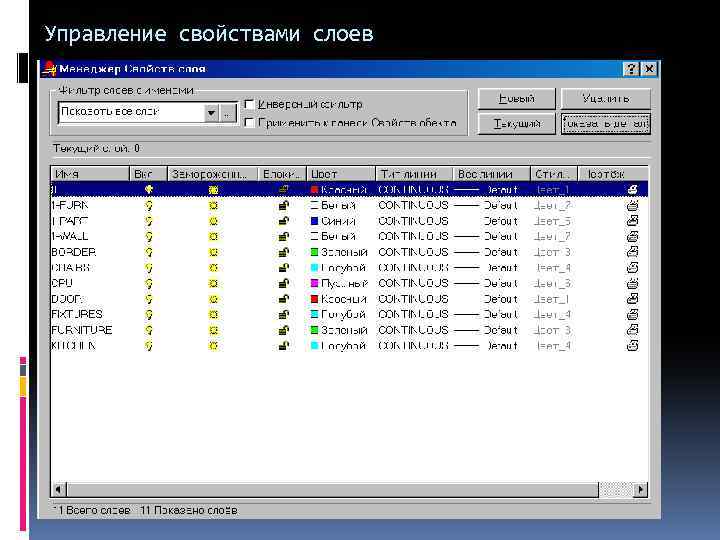Check Применить к панели Свойств объекта option
Screen dimensions: 720x540
249,123
